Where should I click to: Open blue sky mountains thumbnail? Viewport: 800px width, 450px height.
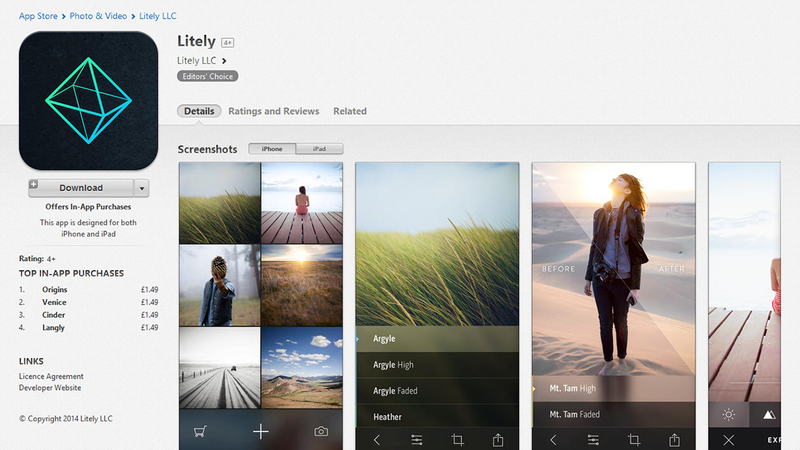click(x=302, y=368)
